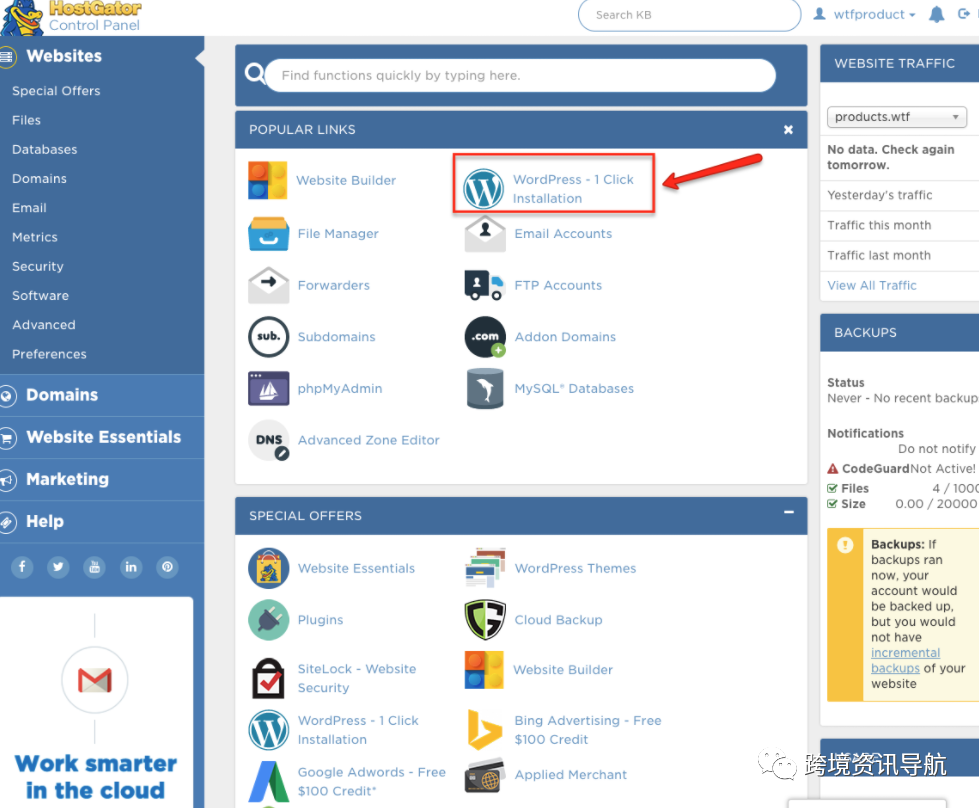Open the notifications bell icon
979x808 pixels.
[936, 14]
